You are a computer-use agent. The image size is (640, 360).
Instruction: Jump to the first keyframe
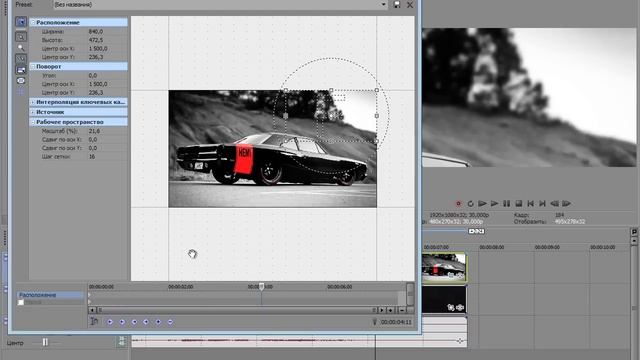pos(110,322)
